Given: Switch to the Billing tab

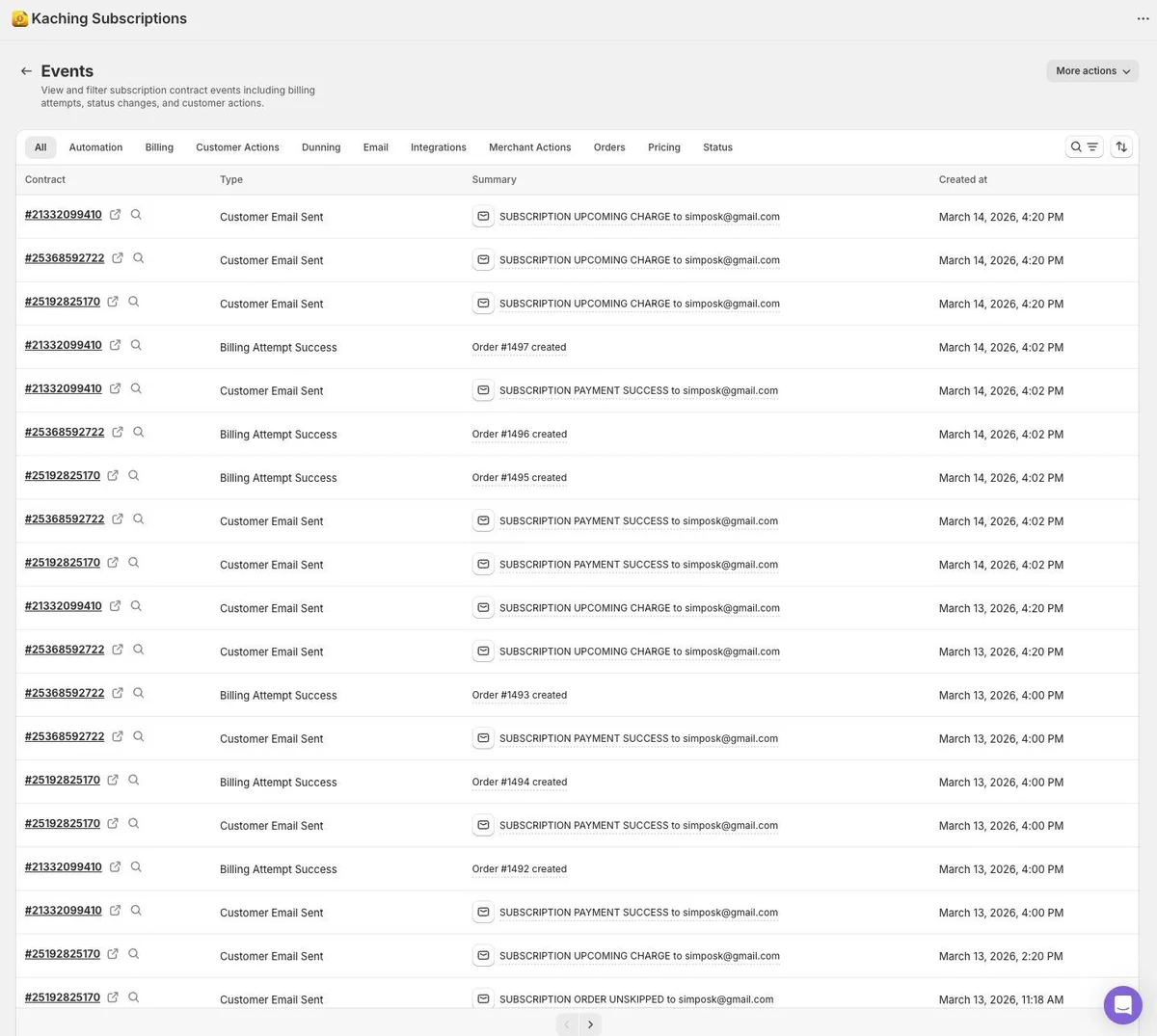Looking at the screenshot, I should 159,147.
